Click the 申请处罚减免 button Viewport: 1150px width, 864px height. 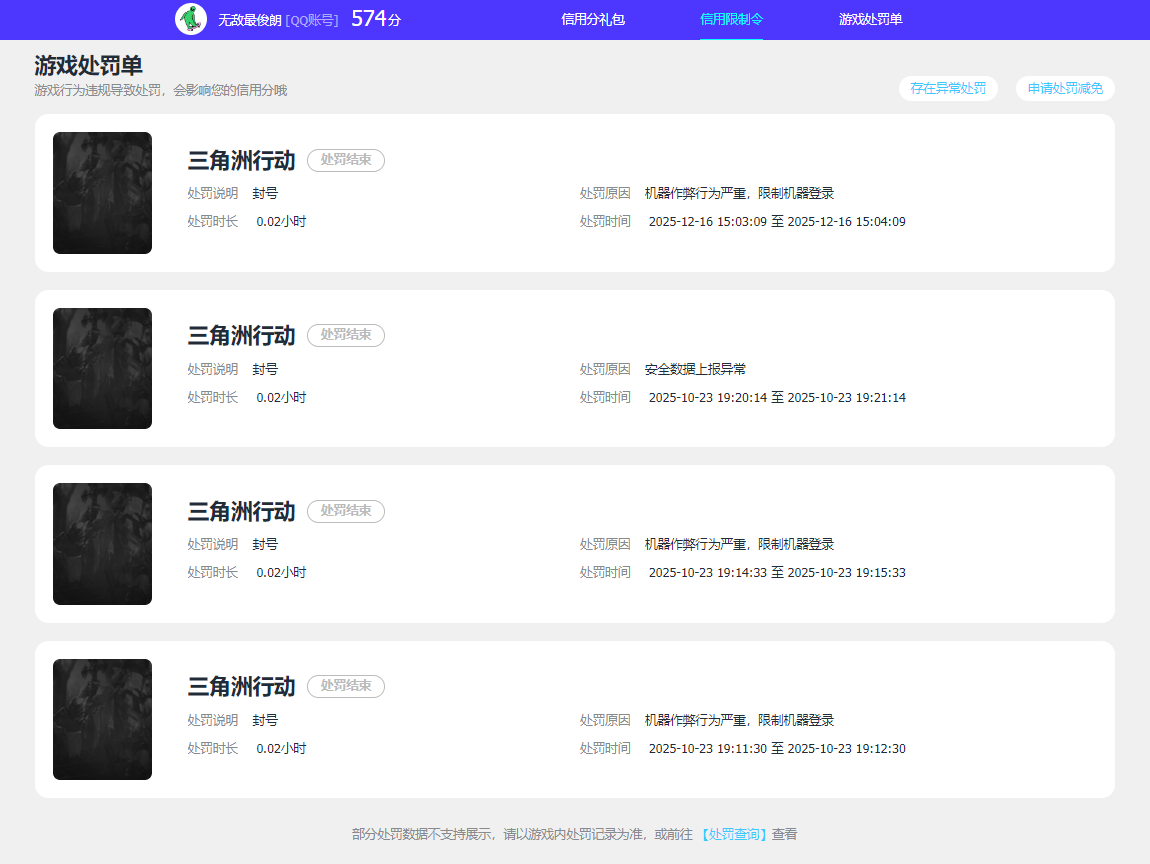click(x=1064, y=88)
